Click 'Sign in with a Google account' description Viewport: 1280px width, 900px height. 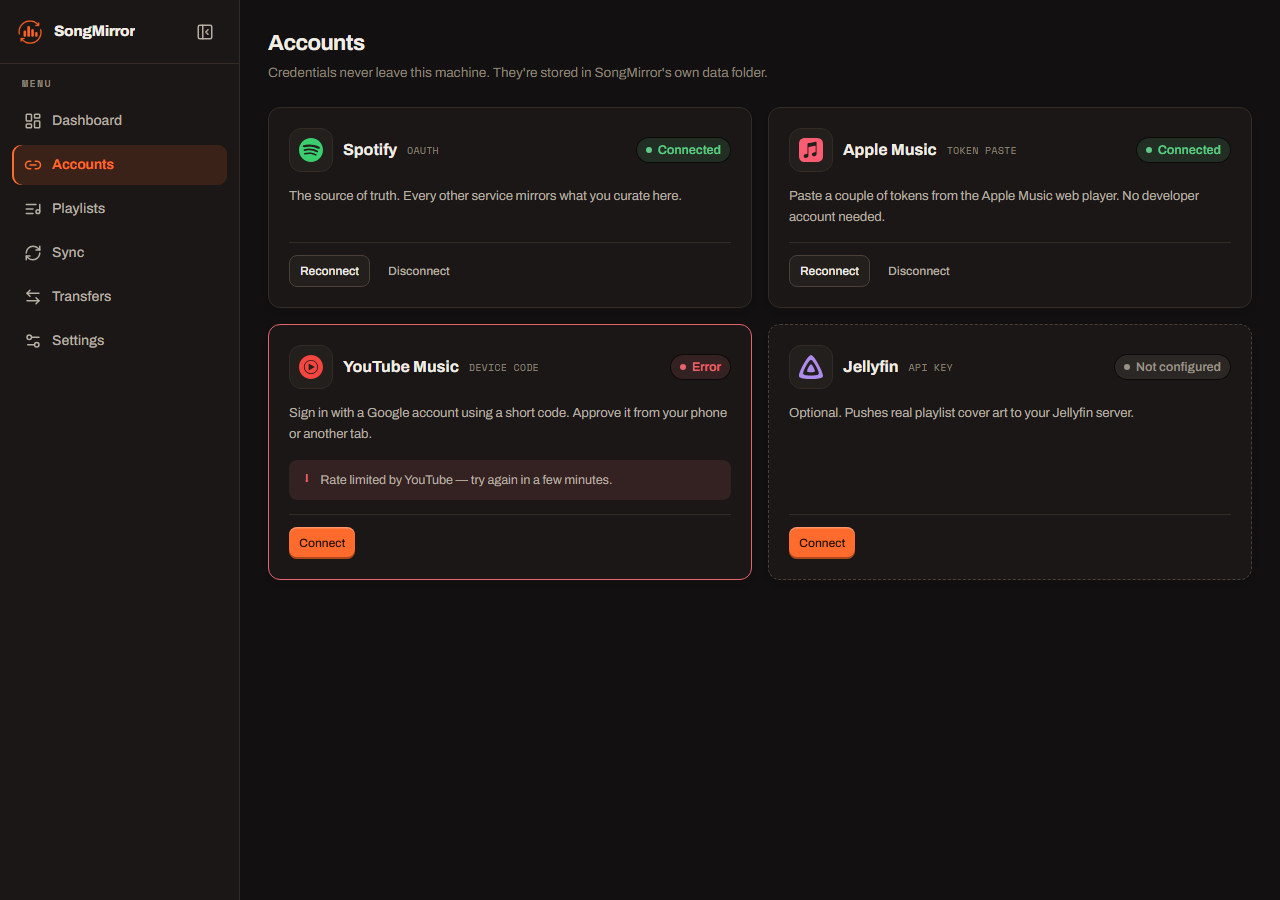[508, 423]
